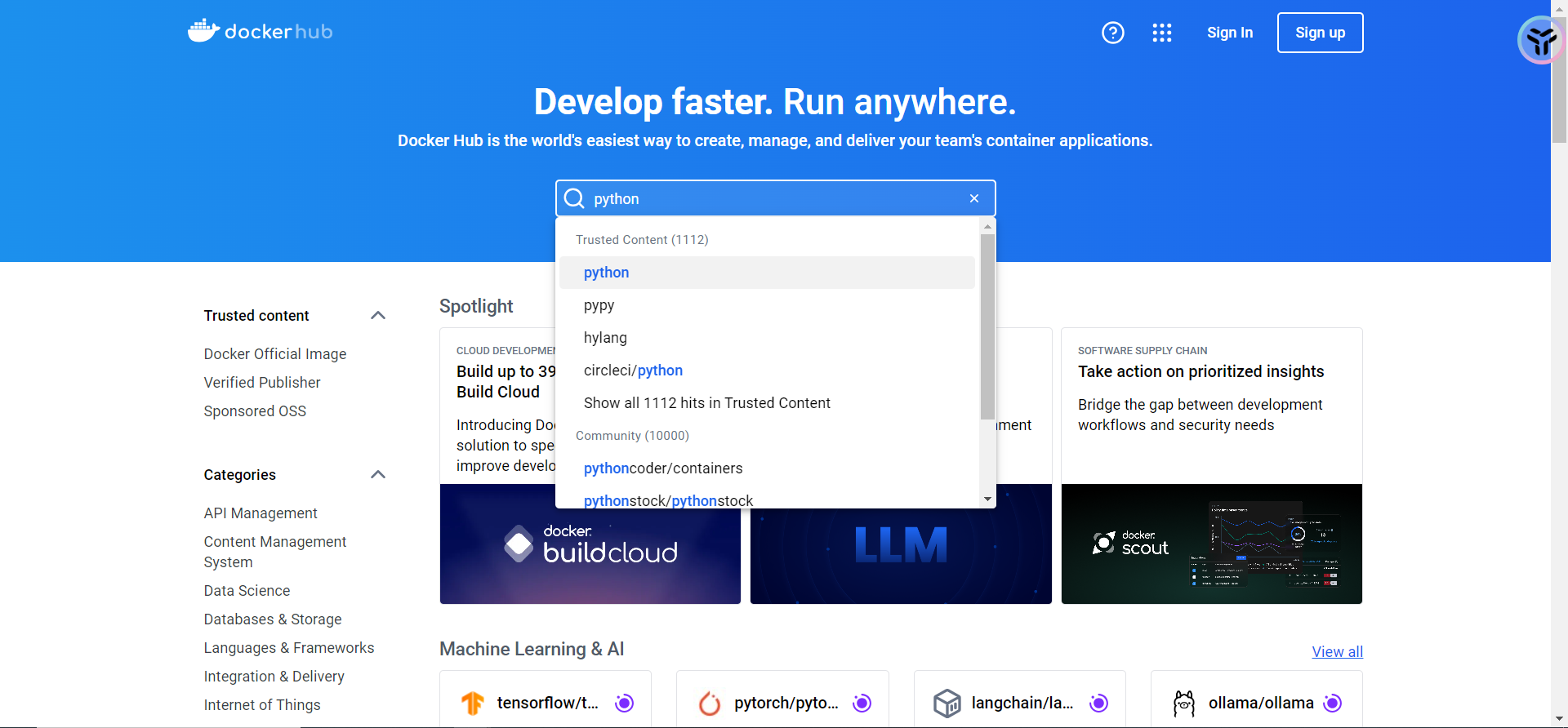Open the Content Management System category

point(275,552)
